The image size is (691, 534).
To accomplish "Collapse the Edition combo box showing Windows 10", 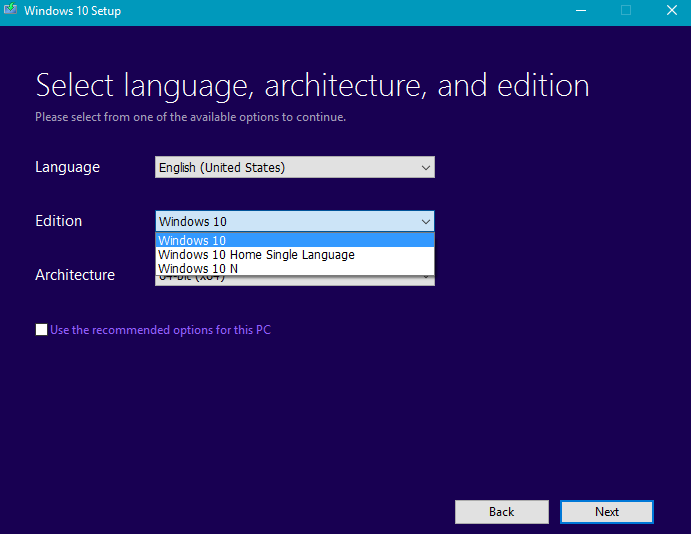I will (295, 221).
